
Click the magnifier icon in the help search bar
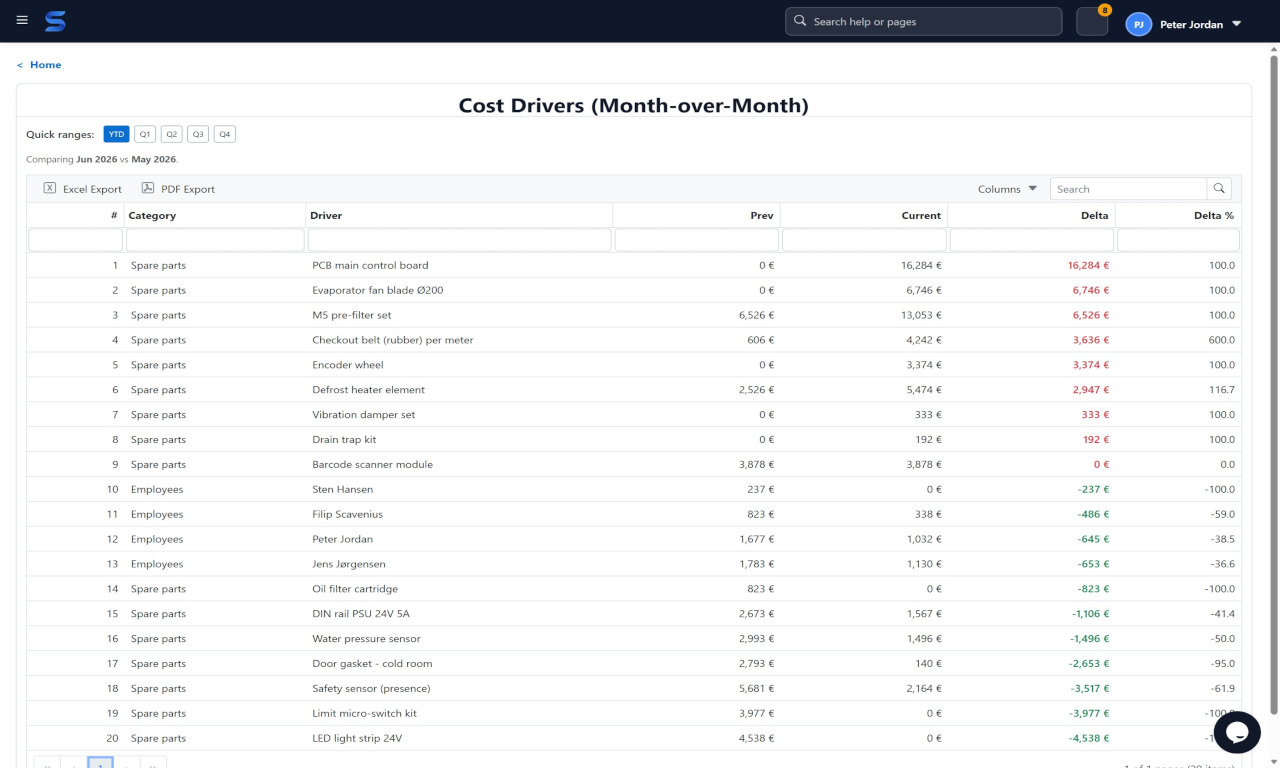coord(800,21)
